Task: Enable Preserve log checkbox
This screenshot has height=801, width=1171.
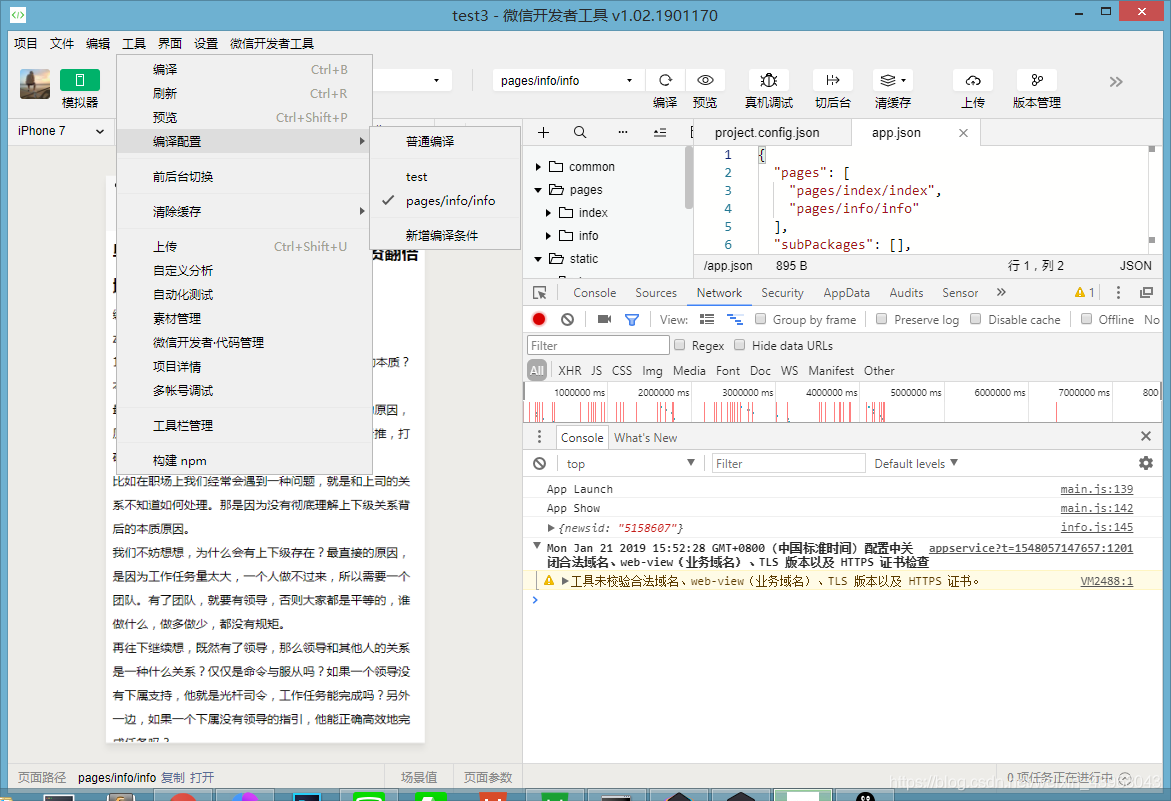Action: click(x=881, y=319)
